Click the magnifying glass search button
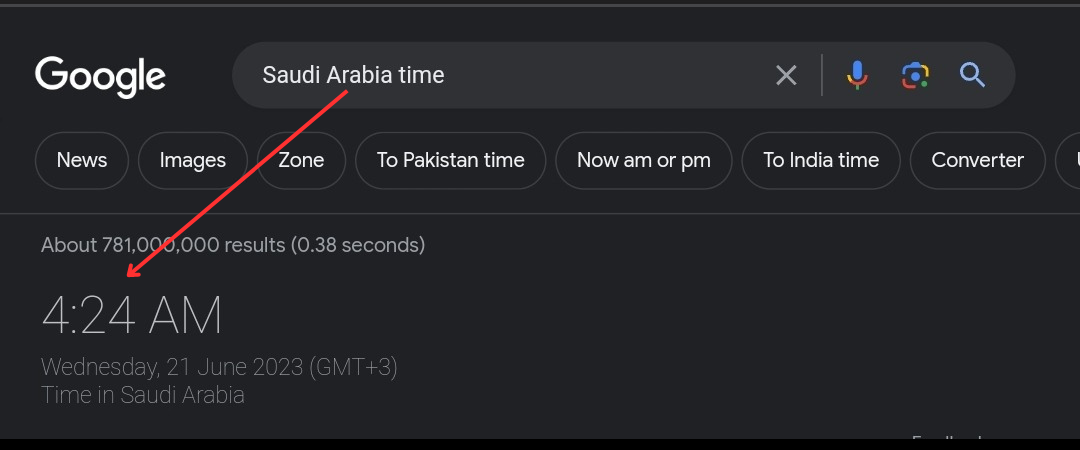The height and width of the screenshot is (450, 1080). tap(972, 75)
